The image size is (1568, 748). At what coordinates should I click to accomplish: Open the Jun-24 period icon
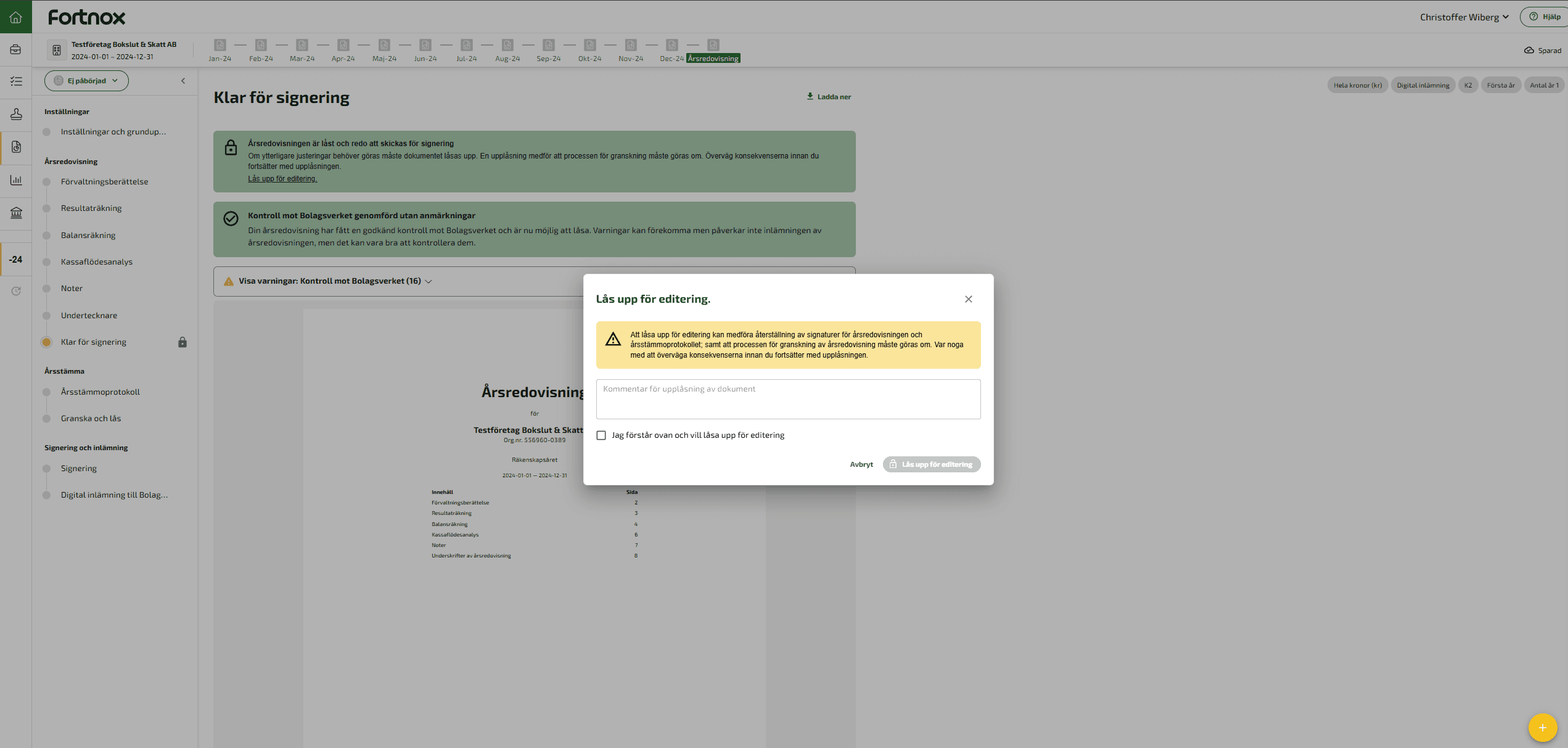[x=425, y=45]
